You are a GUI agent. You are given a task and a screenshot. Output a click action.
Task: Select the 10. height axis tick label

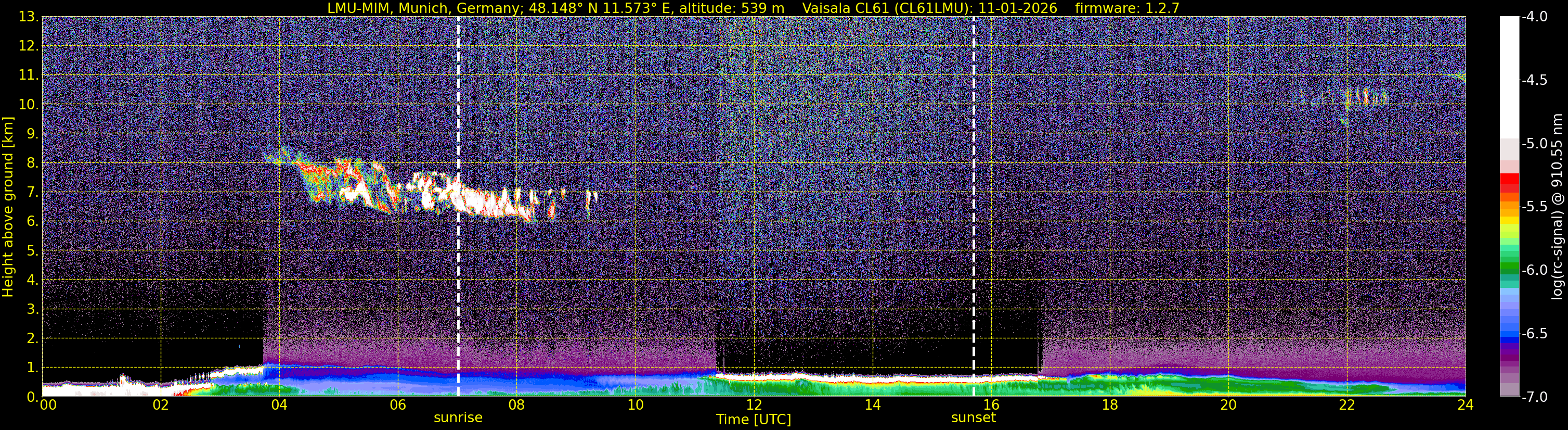pyautogui.click(x=29, y=104)
